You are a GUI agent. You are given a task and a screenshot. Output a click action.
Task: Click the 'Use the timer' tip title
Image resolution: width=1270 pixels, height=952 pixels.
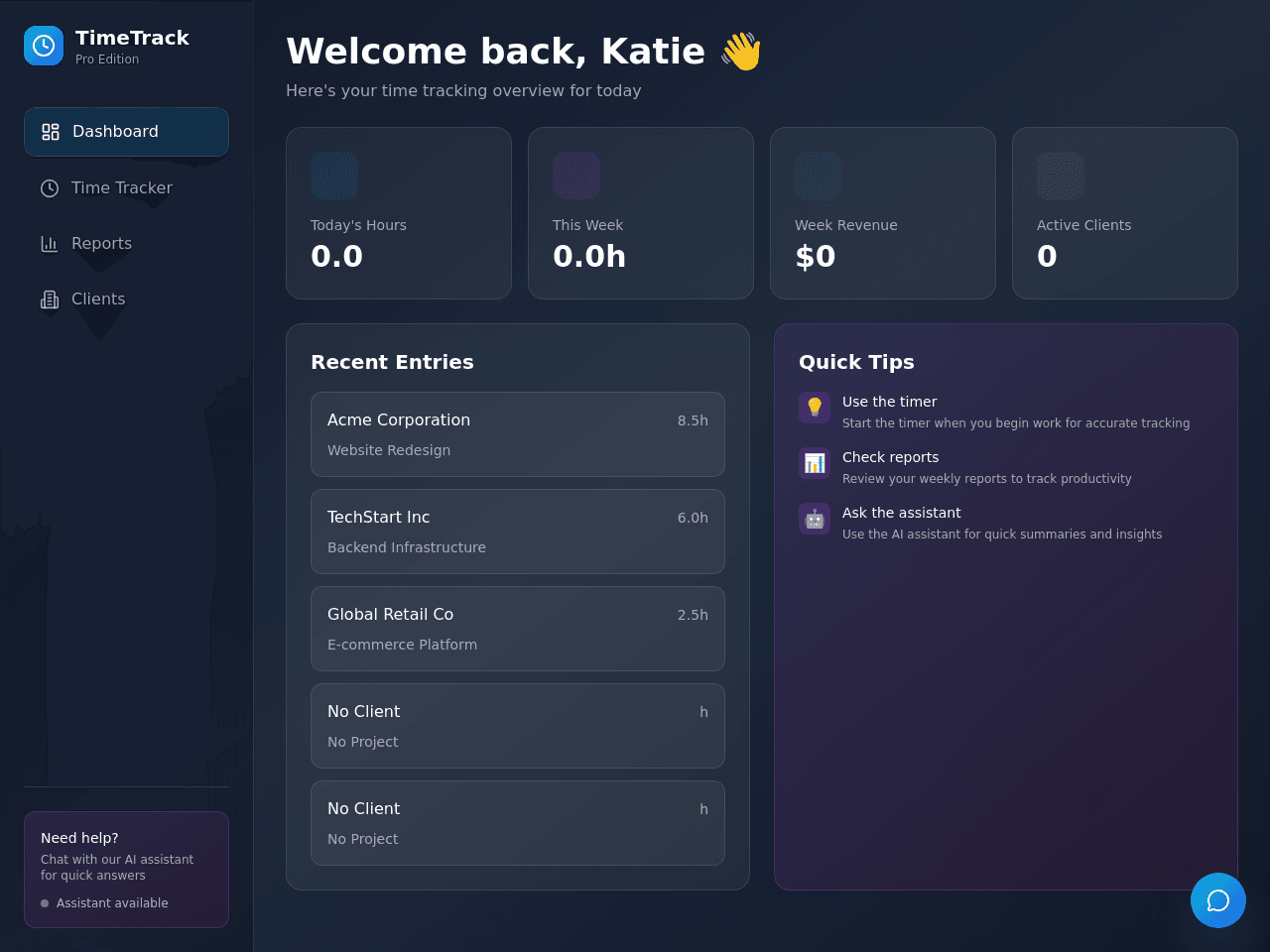click(x=889, y=402)
